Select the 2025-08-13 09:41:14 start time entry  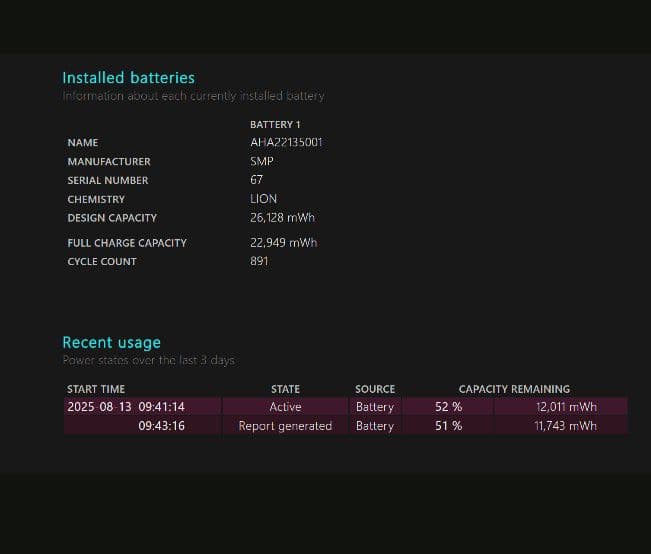[126, 407]
